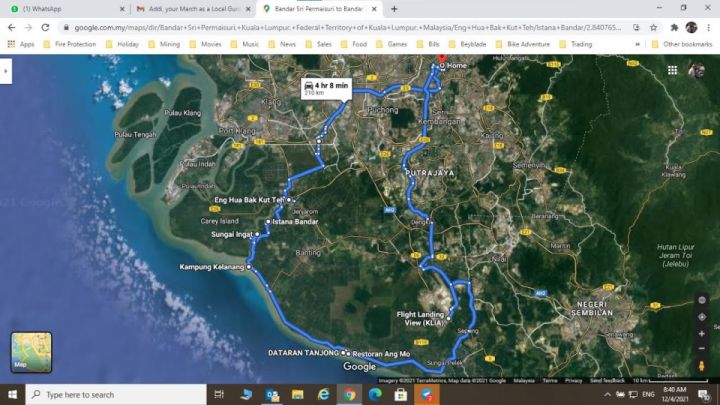Close the Gmail tab
Screen dimensions: 720x405
[x=248, y=9]
